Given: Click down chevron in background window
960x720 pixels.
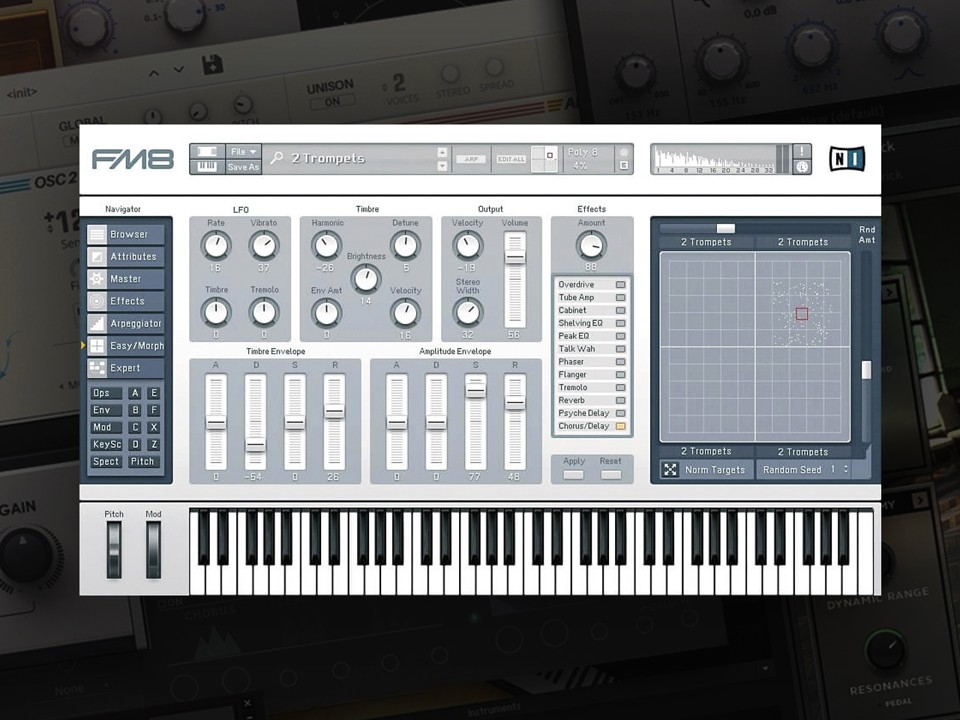Looking at the screenshot, I should pos(179,70).
